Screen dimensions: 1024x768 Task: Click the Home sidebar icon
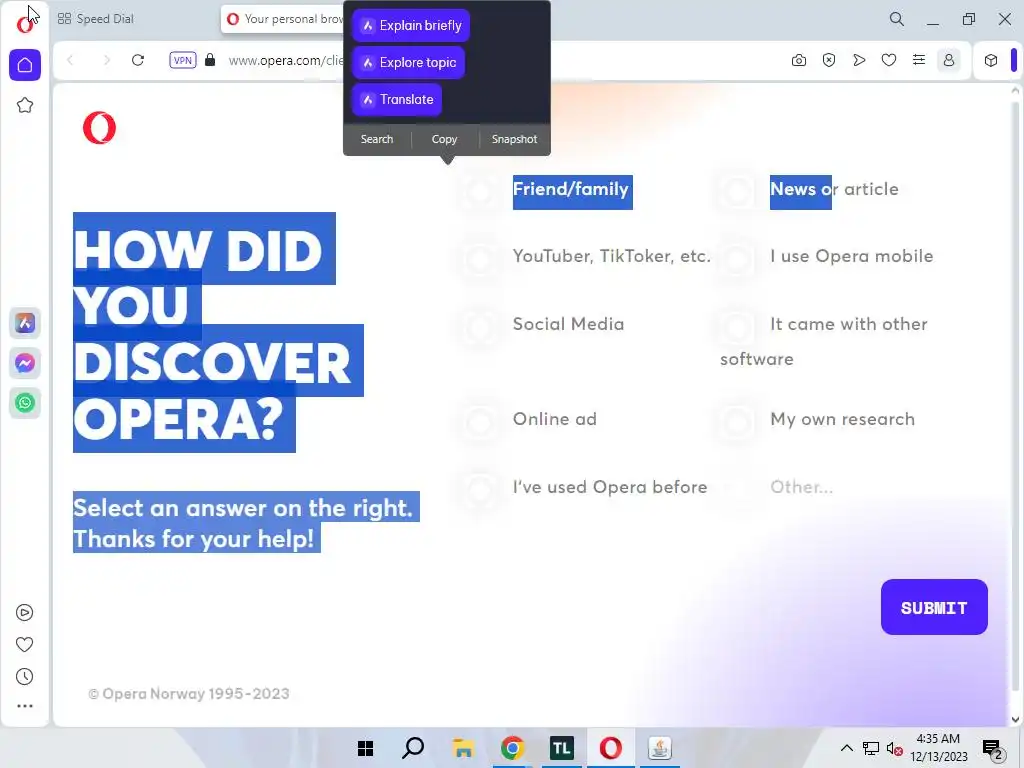pyautogui.click(x=25, y=65)
